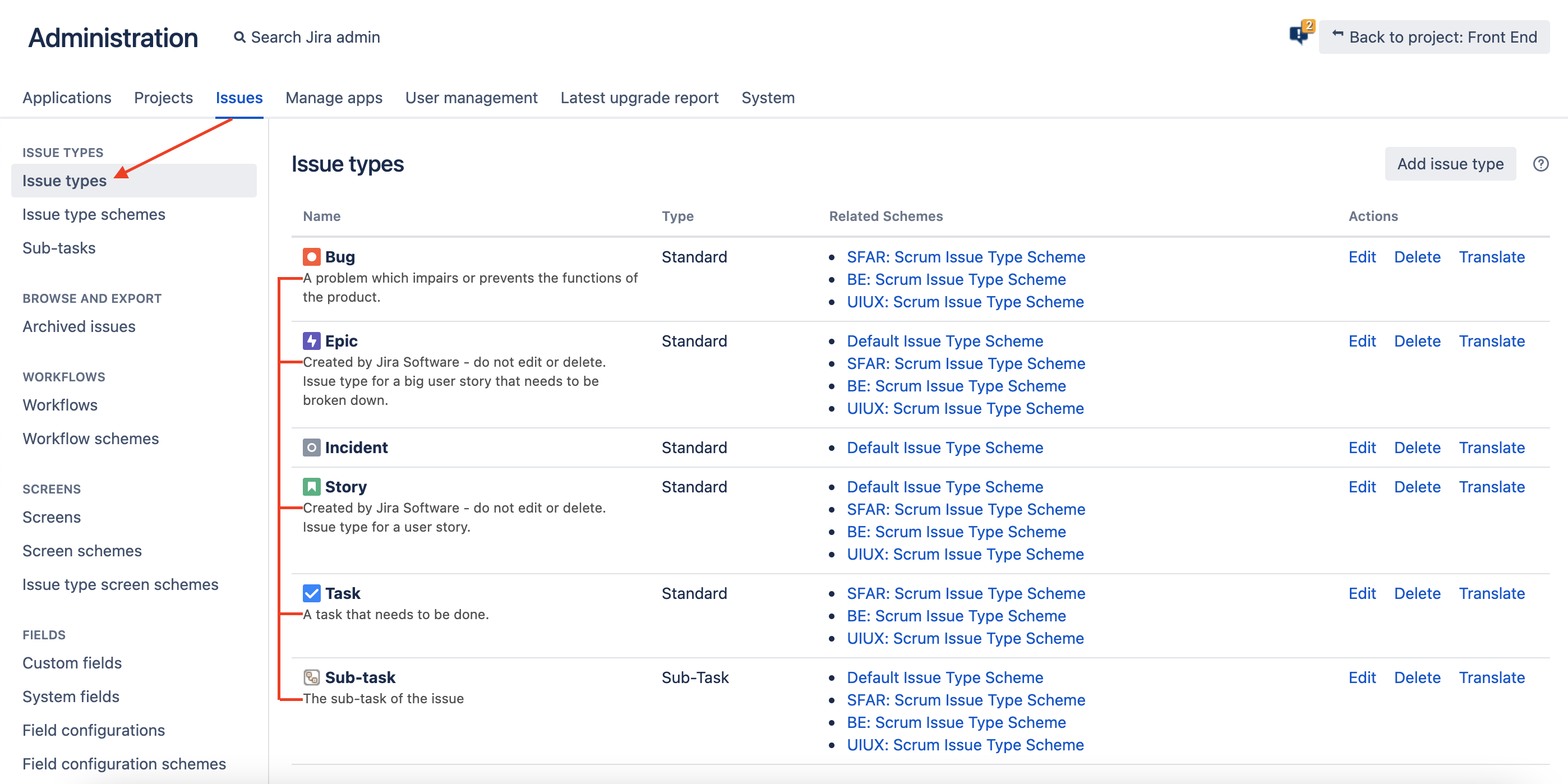Open the feedback notifications icon
Viewport: 1568px width, 784px height.
[1299, 35]
